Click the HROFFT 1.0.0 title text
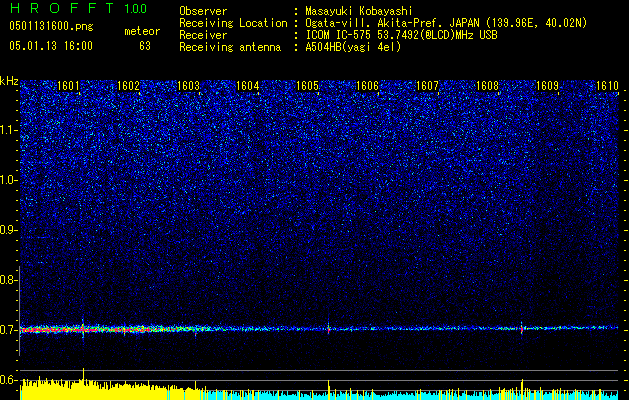The image size is (629, 400). pyautogui.click(x=79, y=8)
